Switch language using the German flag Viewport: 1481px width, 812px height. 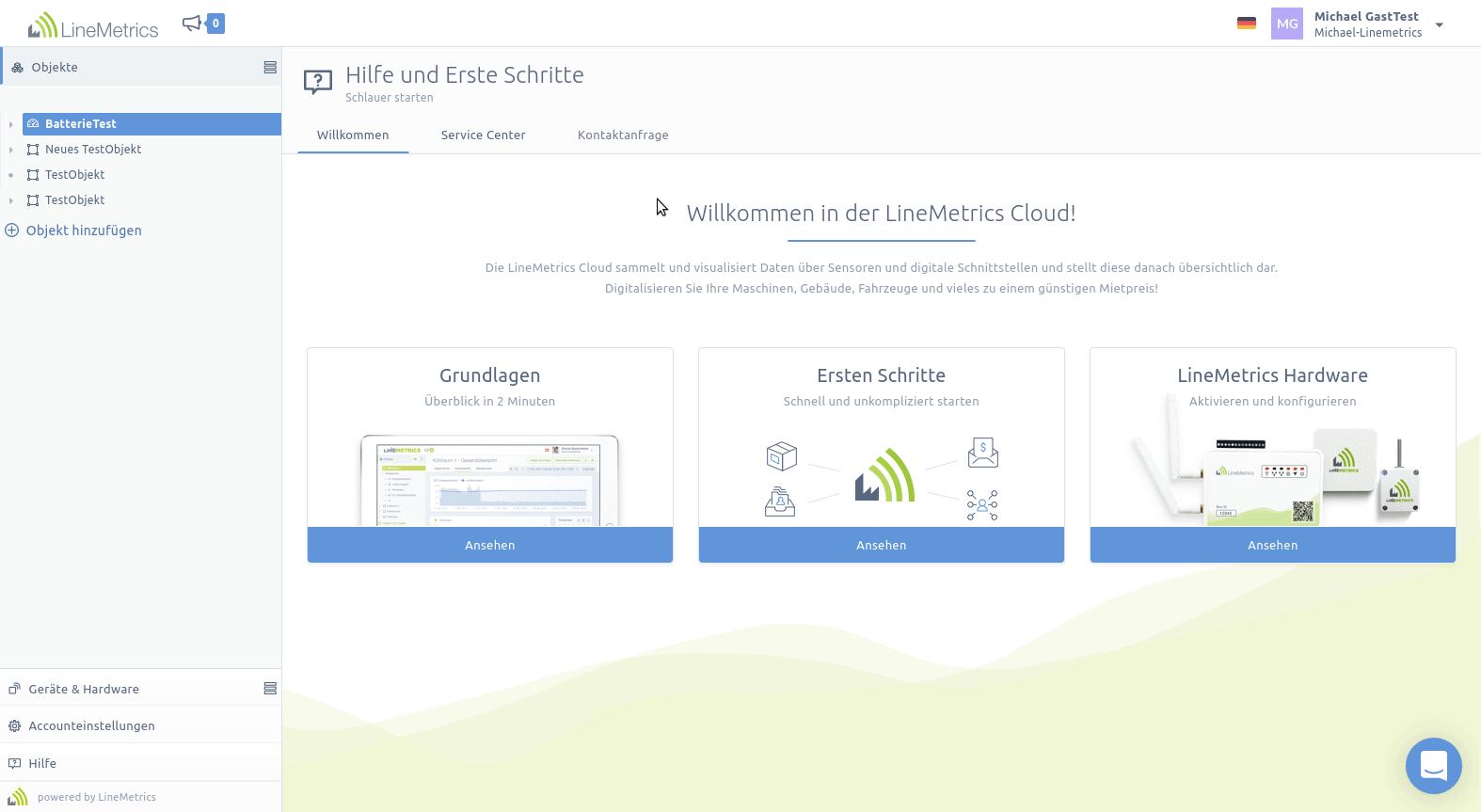pyautogui.click(x=1247, y=24)
